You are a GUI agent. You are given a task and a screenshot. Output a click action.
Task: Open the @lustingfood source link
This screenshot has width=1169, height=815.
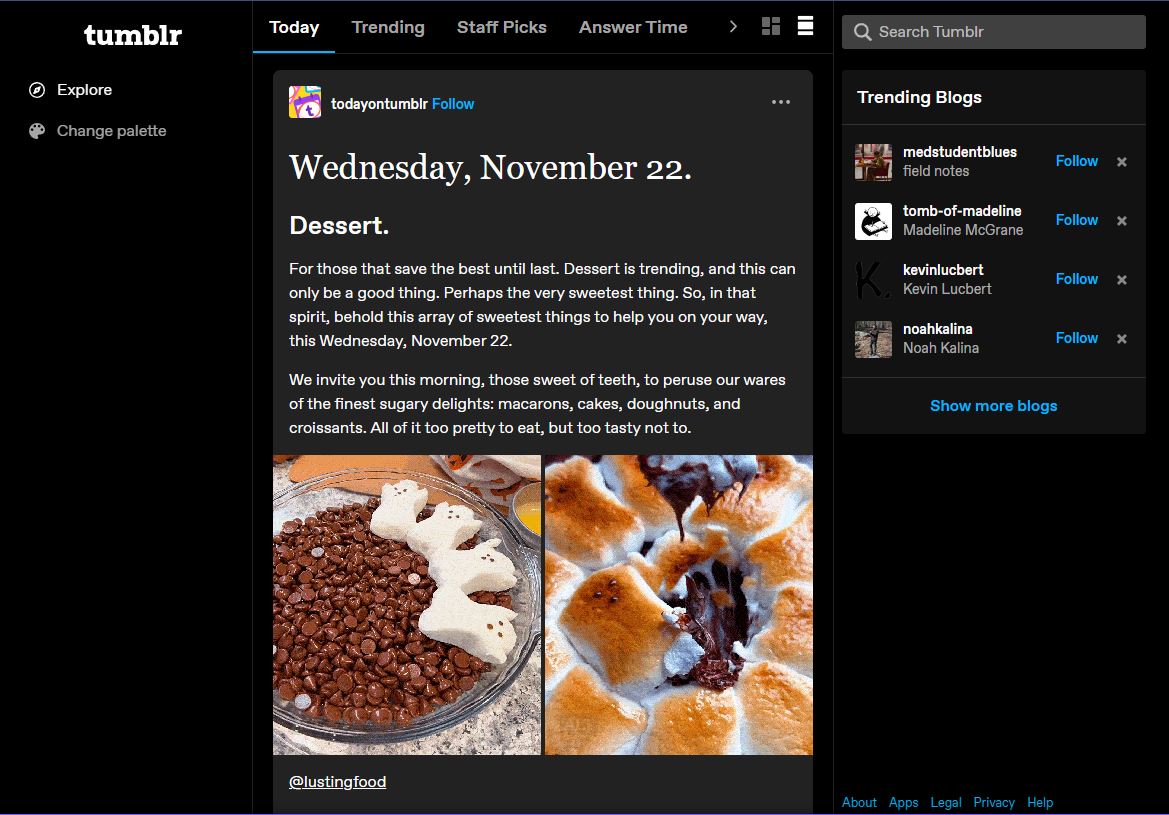[337, 781]
